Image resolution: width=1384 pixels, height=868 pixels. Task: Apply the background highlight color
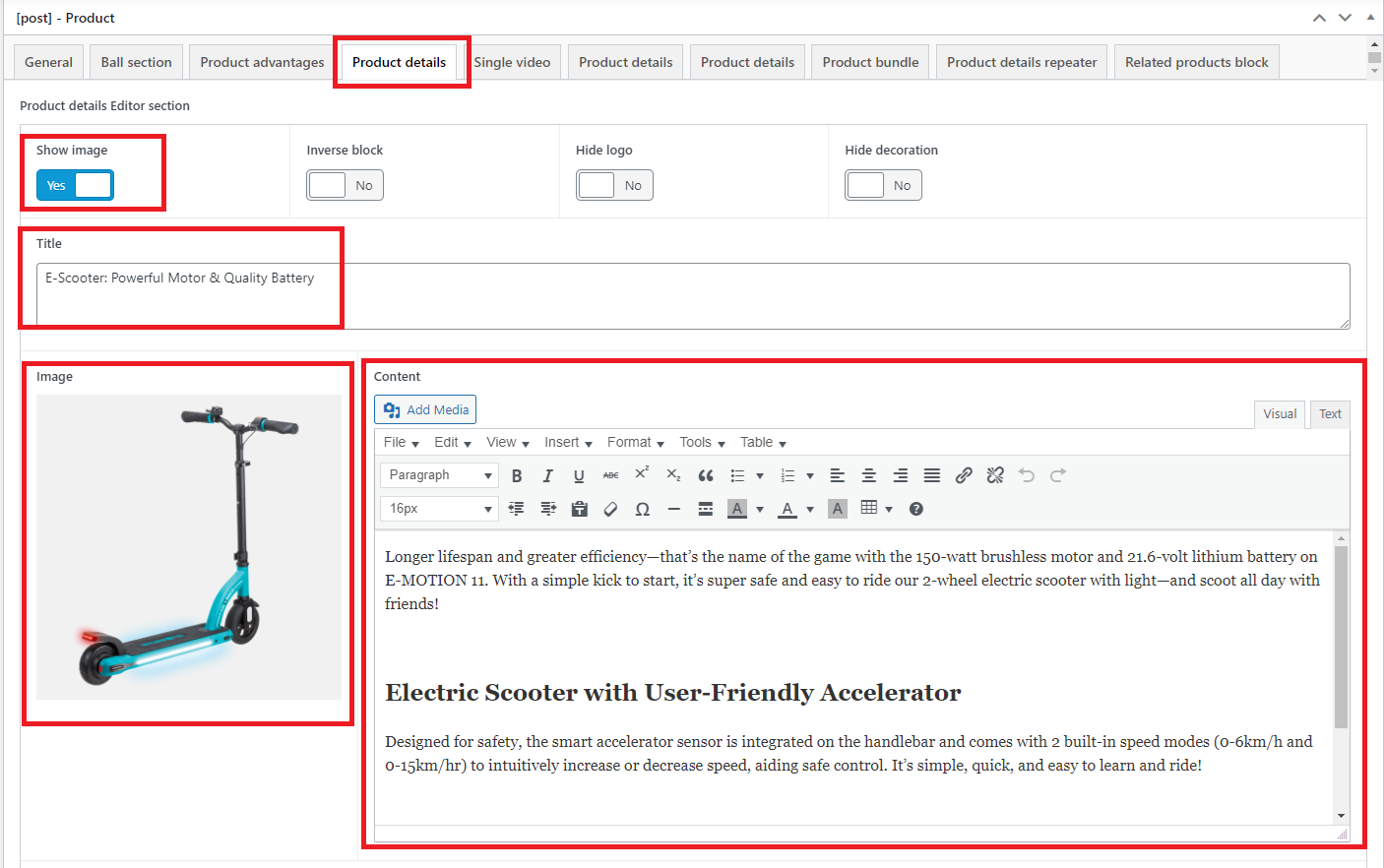[737, 509]
